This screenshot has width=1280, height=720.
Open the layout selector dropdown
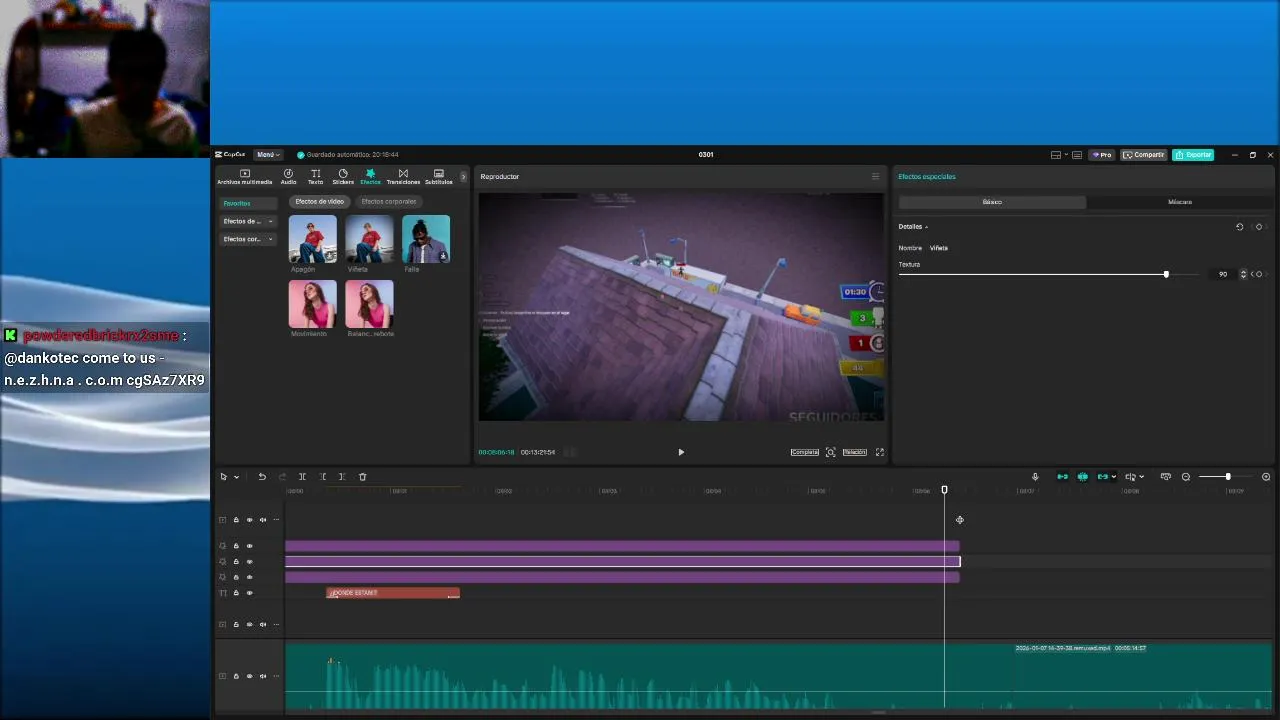point(1059,155)
